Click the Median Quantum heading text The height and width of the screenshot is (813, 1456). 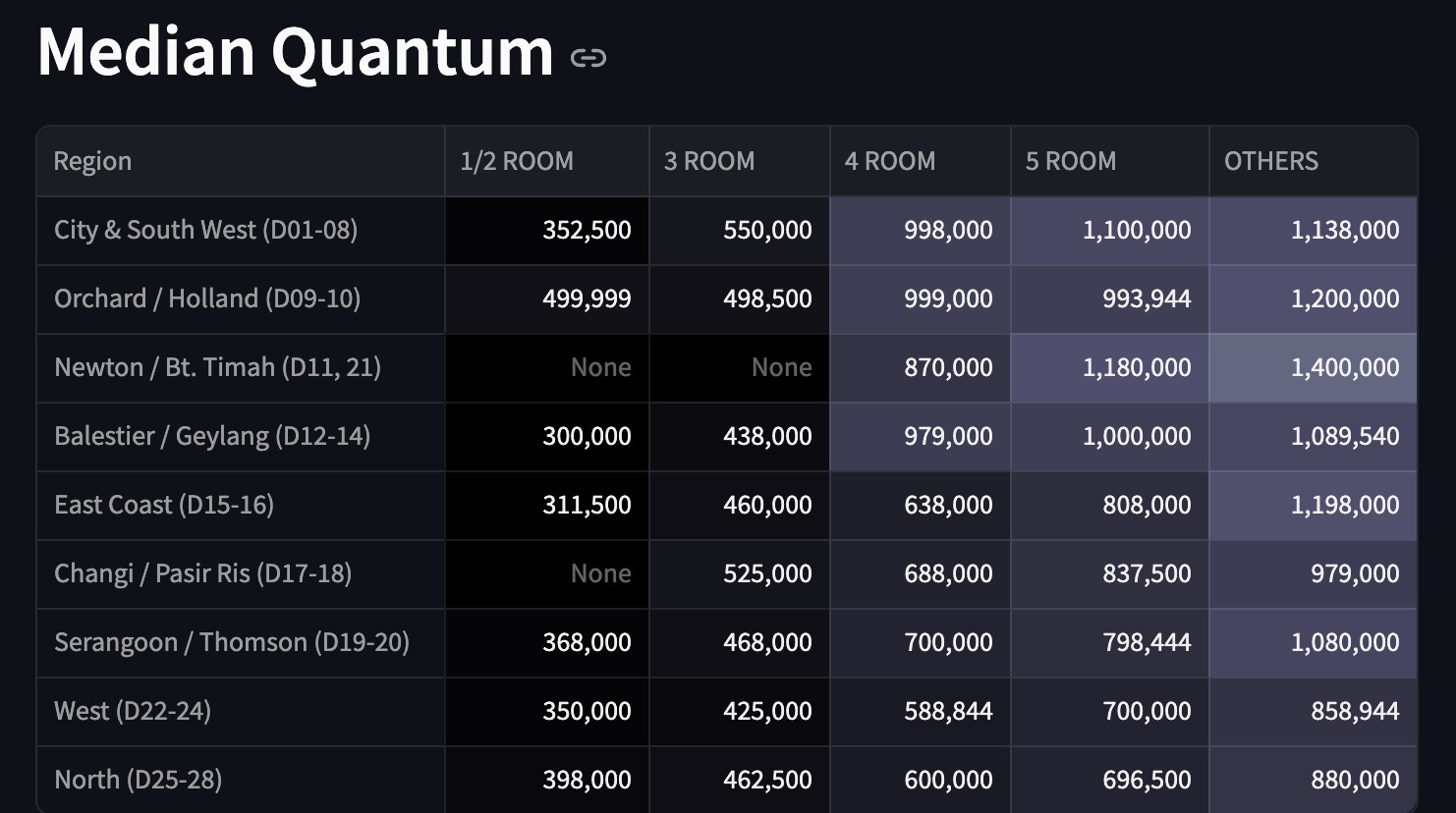pos(295,51)
